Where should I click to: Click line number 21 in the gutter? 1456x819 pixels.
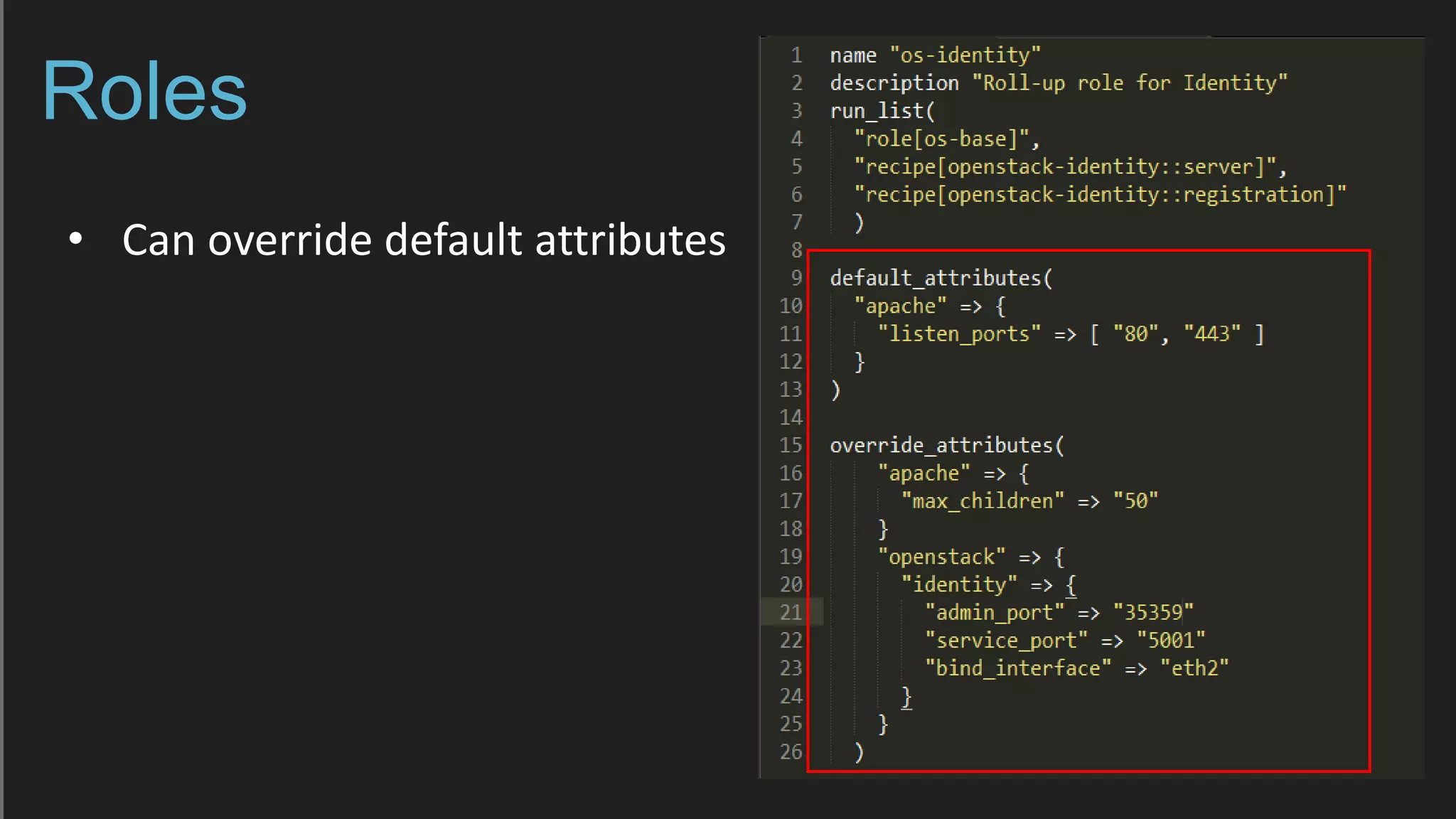click(791, 612)
